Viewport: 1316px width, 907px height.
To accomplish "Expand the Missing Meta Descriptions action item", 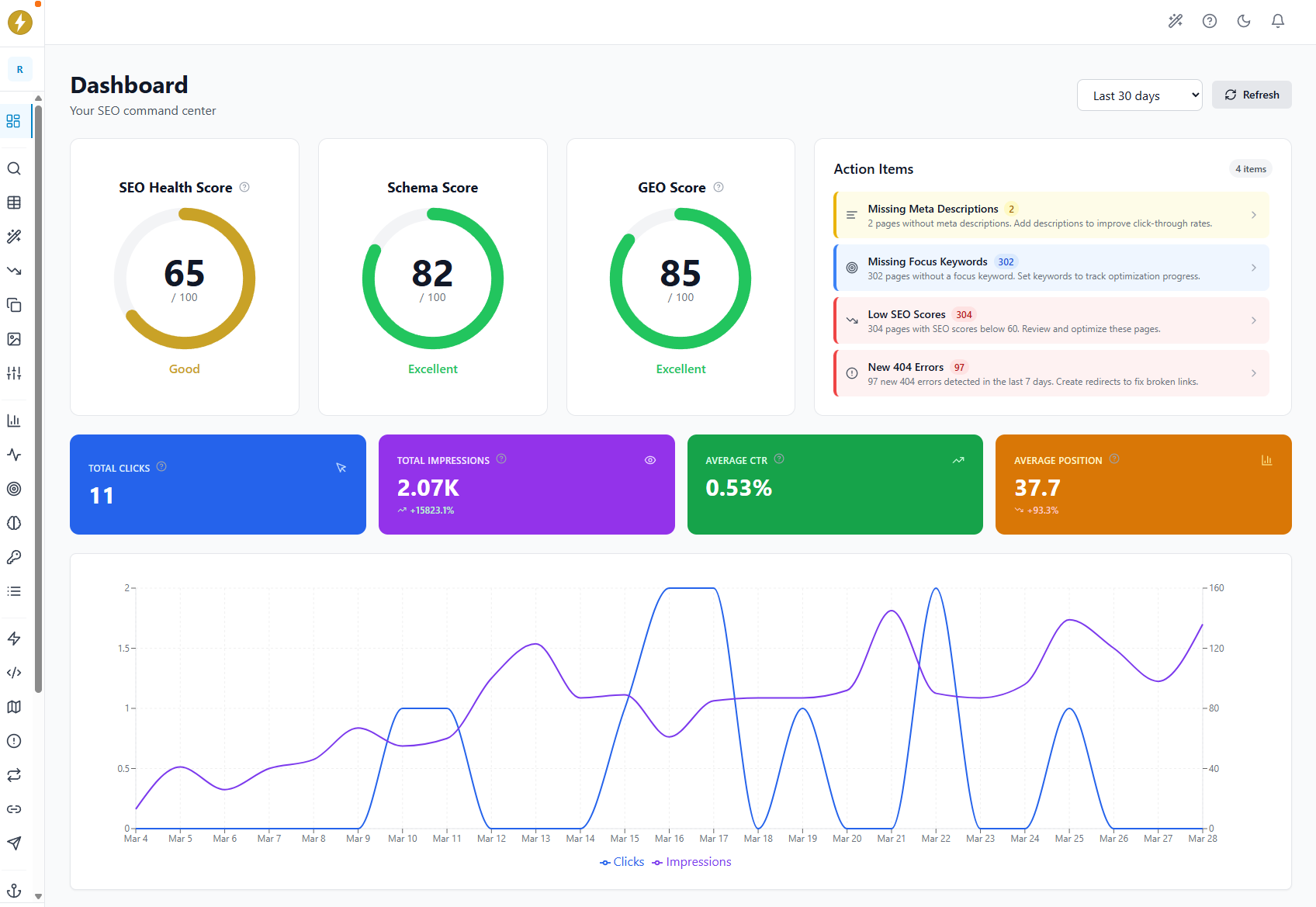I will (1051, 215).
